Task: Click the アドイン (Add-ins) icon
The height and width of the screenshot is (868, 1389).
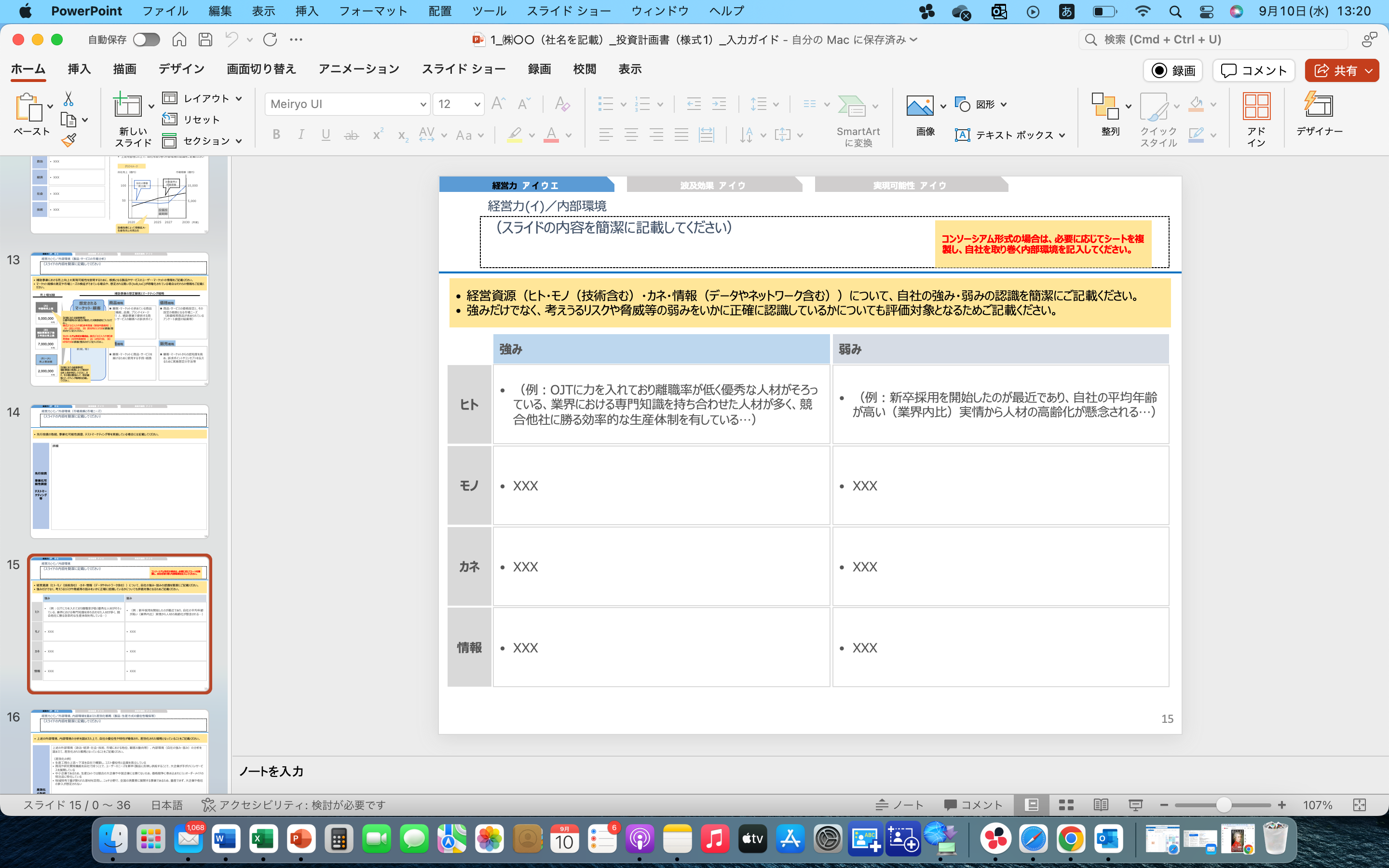Action: (x=1256, y=112)
